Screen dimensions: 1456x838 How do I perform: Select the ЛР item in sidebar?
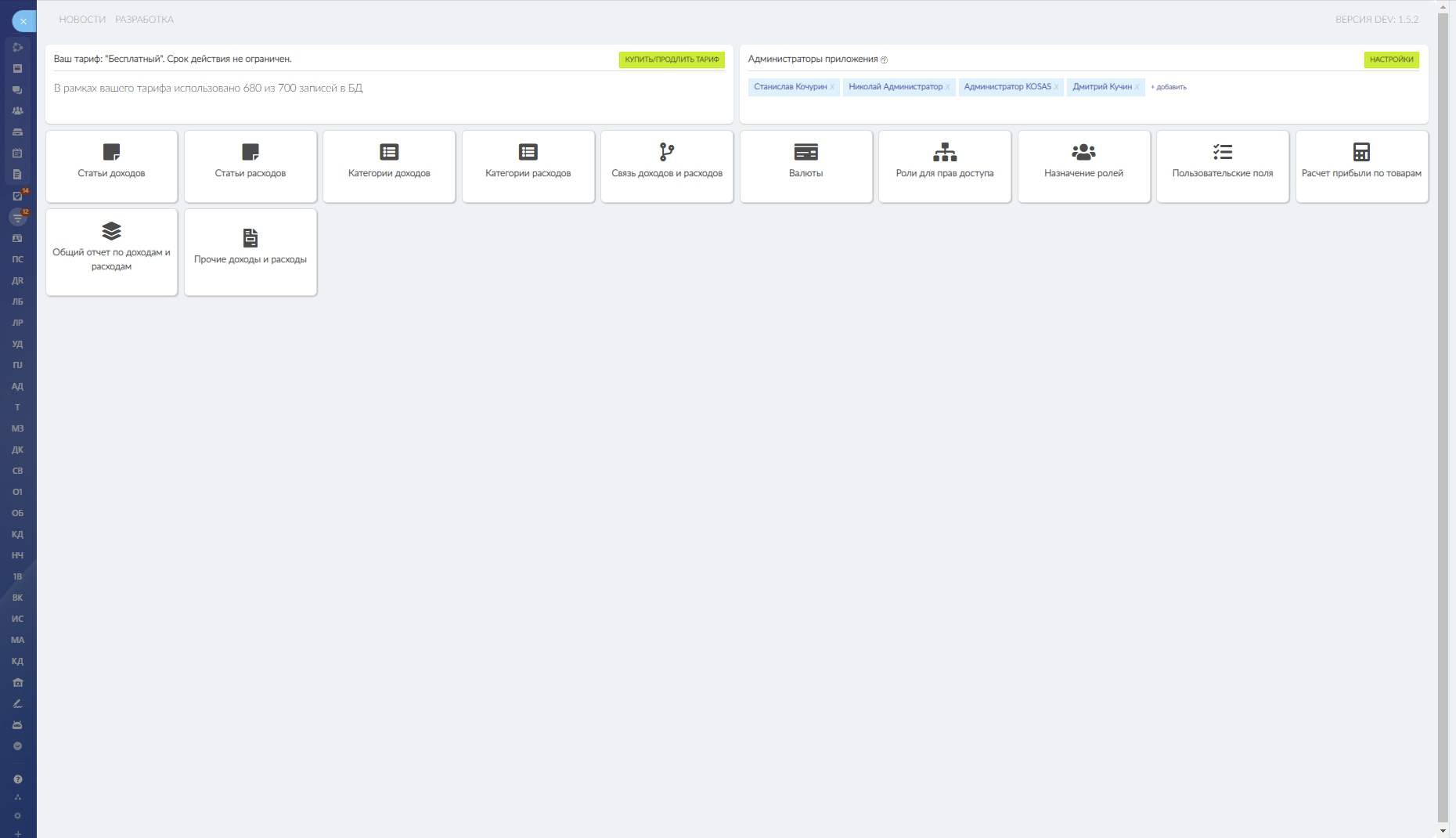tap(17, 323)
